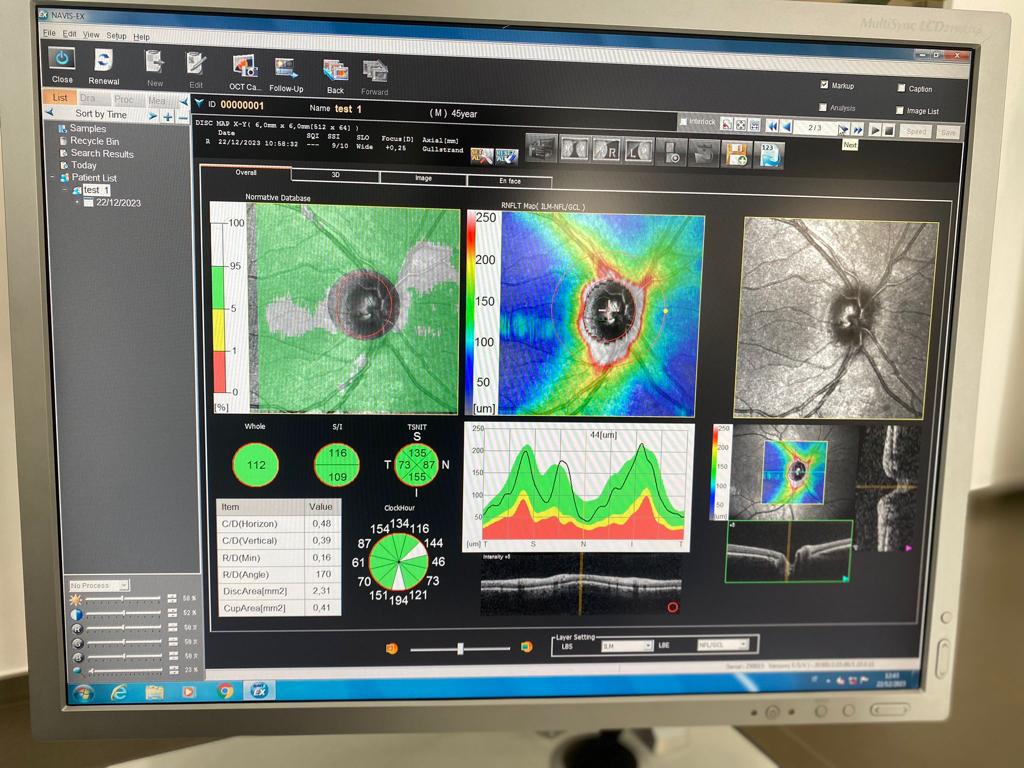Start playback with the play button
The width and height of the screenshot is (1024, 768).
pos(875,131)
